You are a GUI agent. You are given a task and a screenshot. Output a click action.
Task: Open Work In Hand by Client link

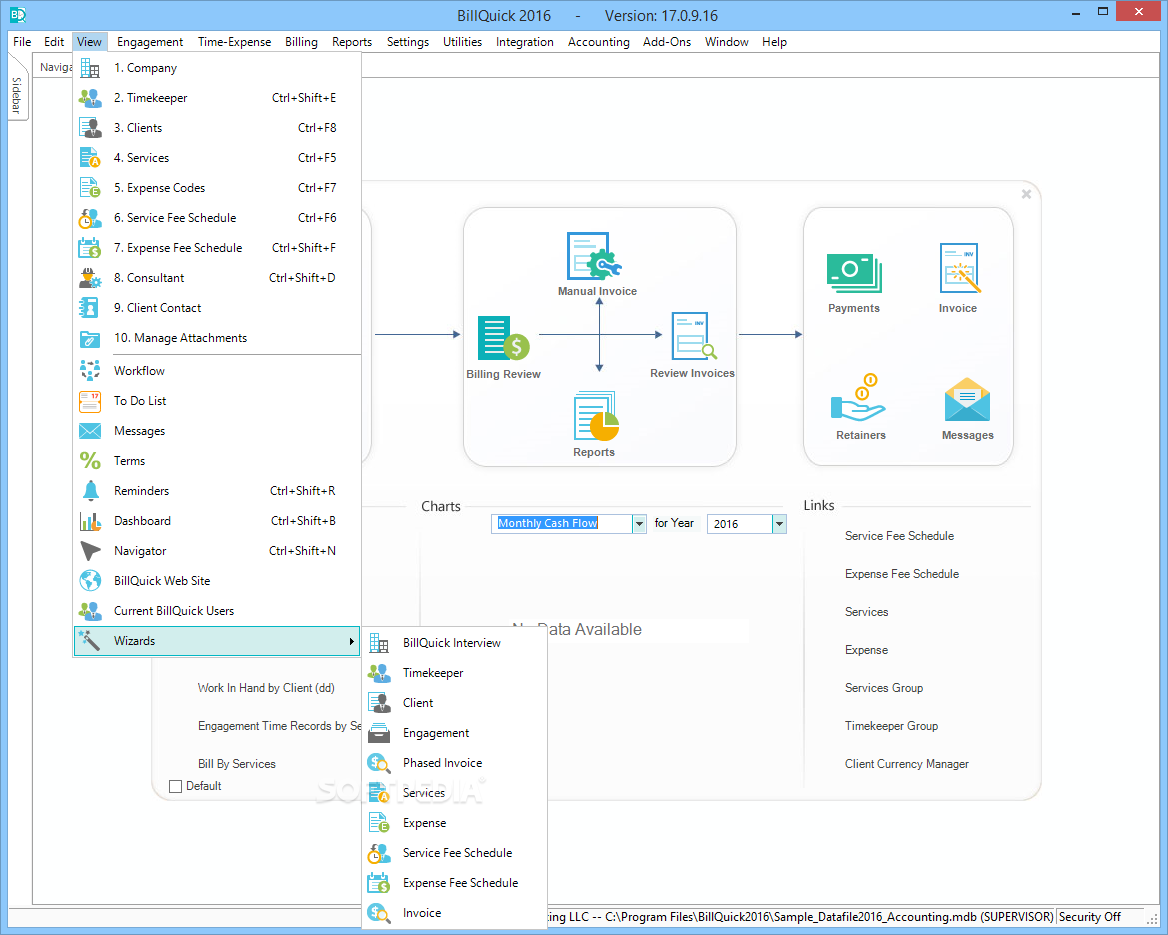point(266,688)
